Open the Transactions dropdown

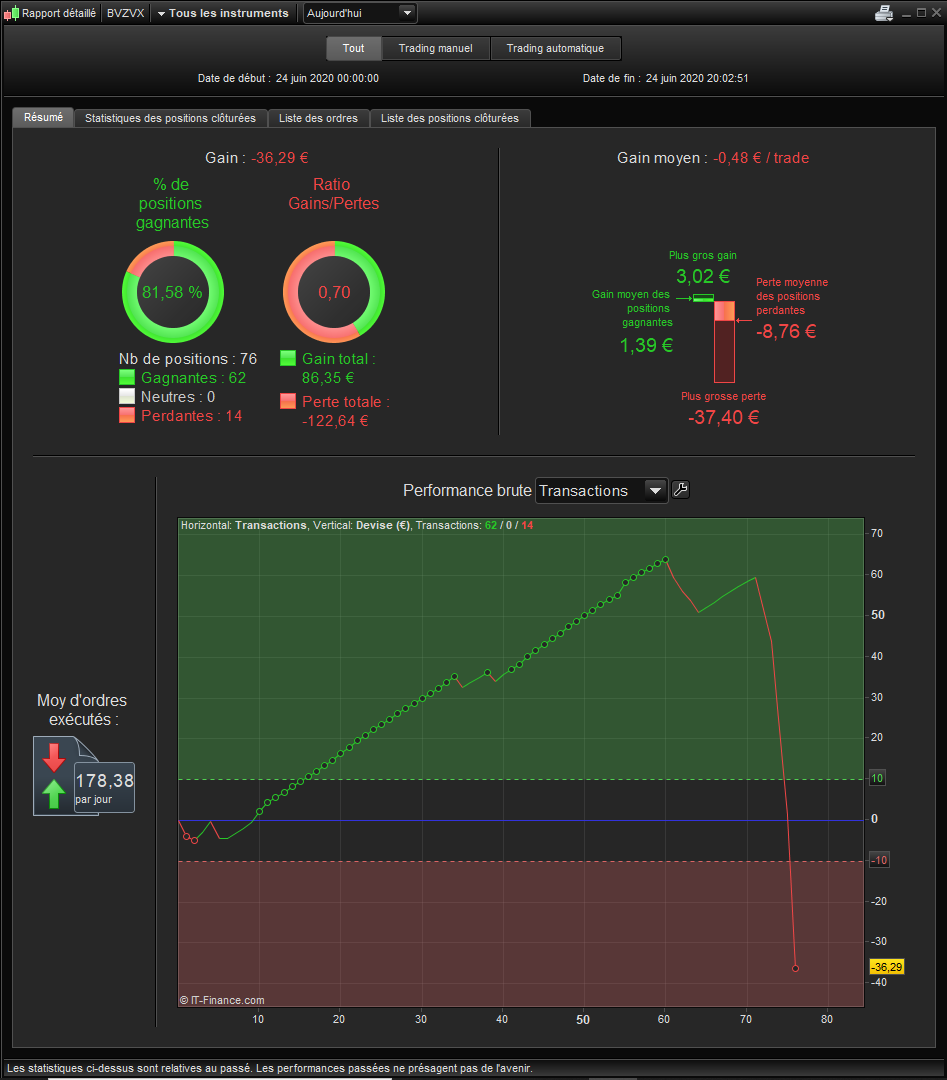click(601, 490)
